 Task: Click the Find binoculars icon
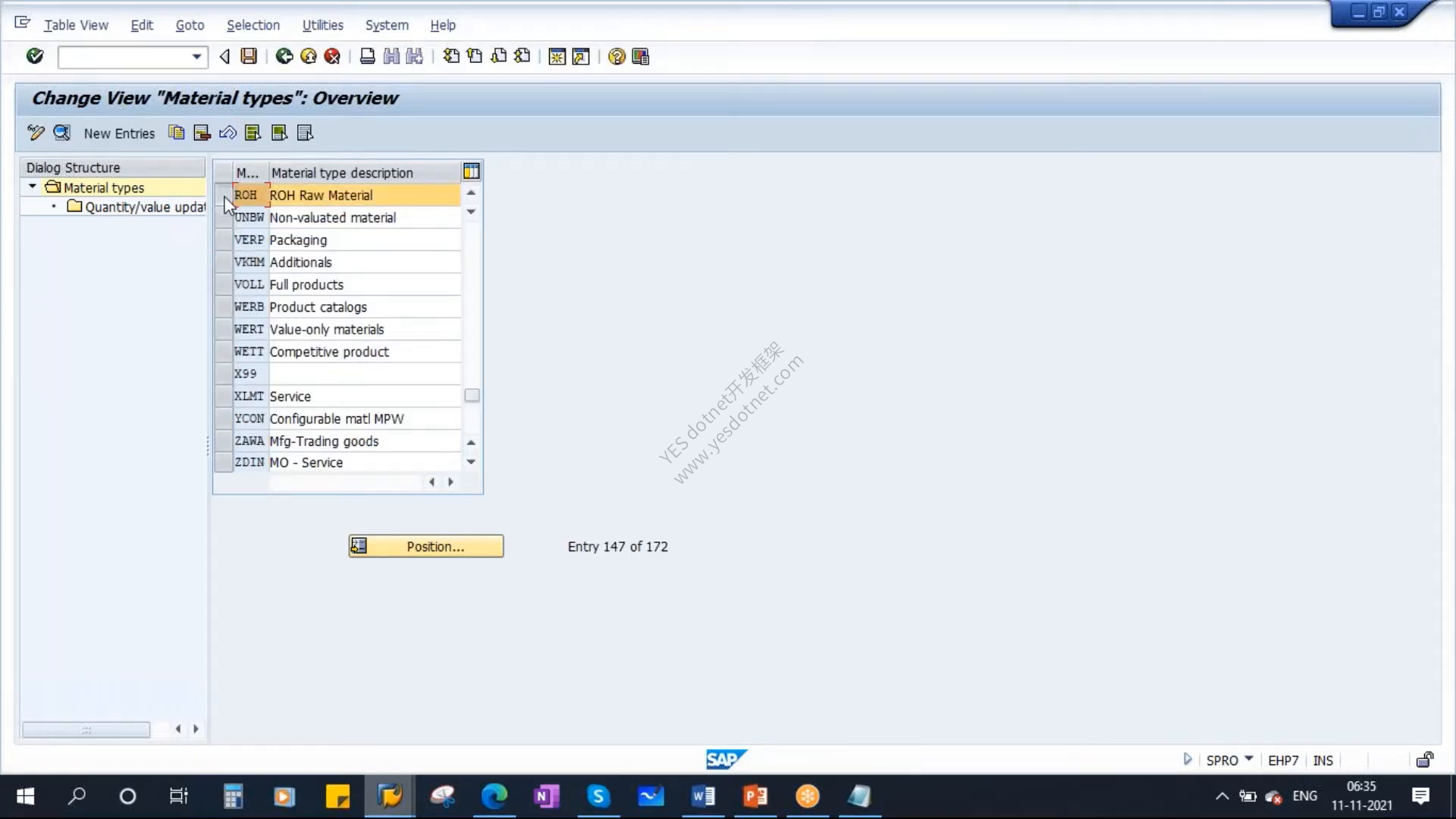[x=391, y=56]
